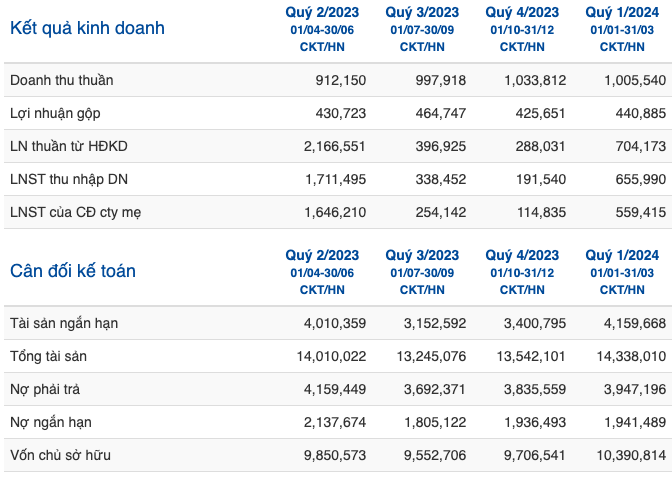The width and height of the screenshot is (672, 477).
Task: Click the value 4,159,449 in Nợ phải trả
Action: [335, 389]
